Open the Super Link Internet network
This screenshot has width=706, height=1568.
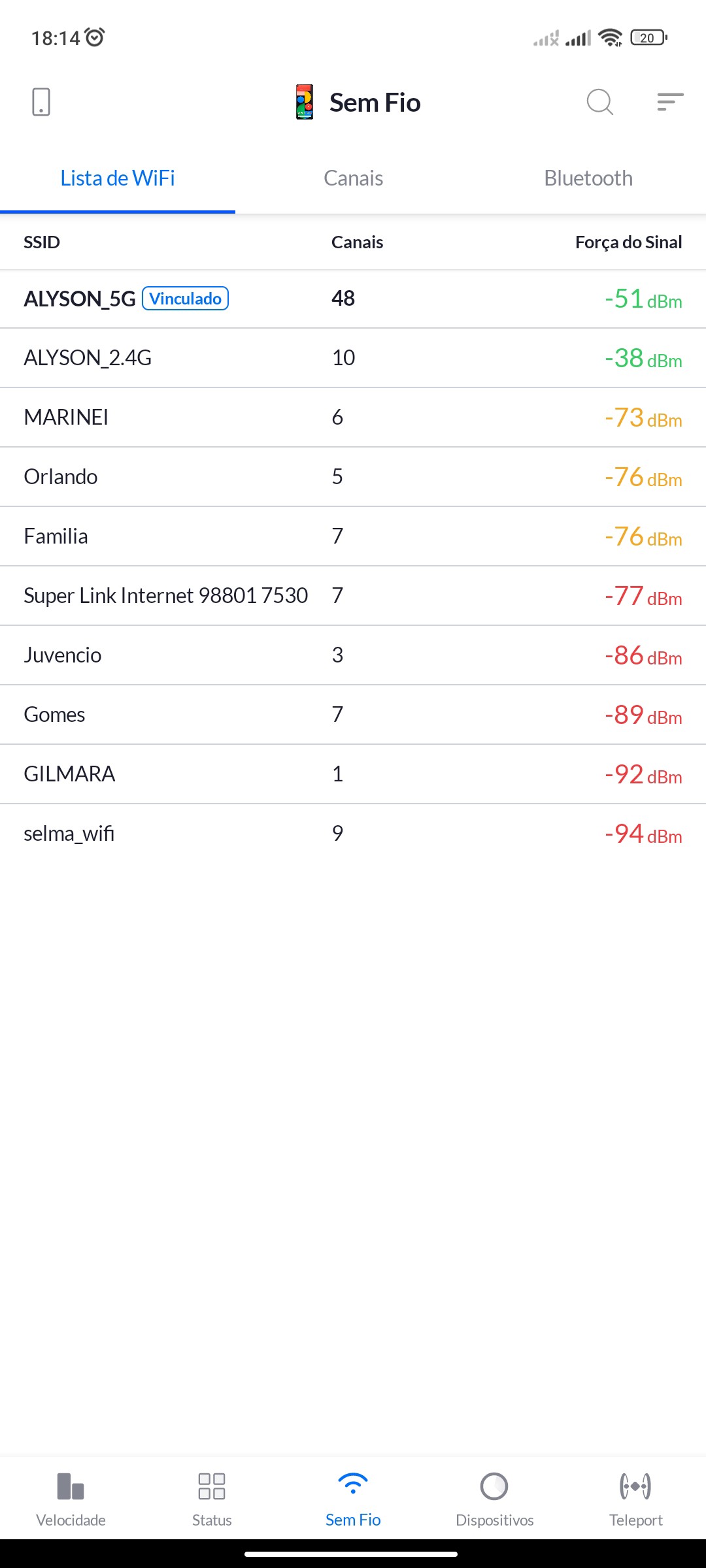pos(165,596)
